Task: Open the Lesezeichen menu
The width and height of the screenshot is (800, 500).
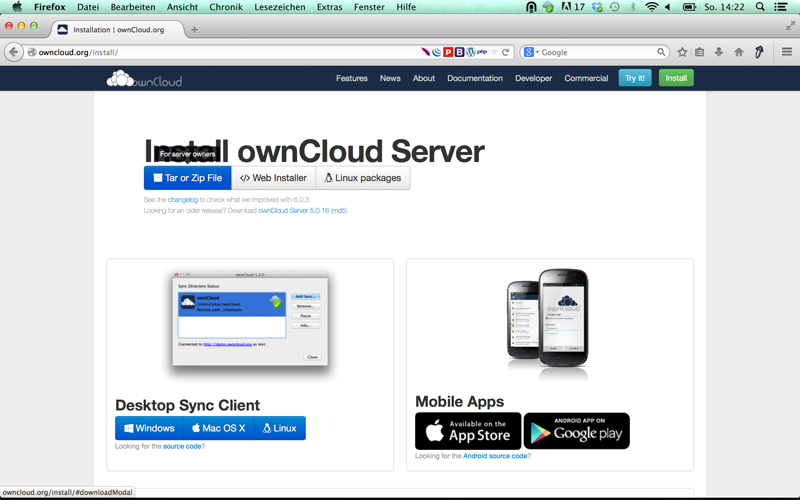Action: (280, 7)
